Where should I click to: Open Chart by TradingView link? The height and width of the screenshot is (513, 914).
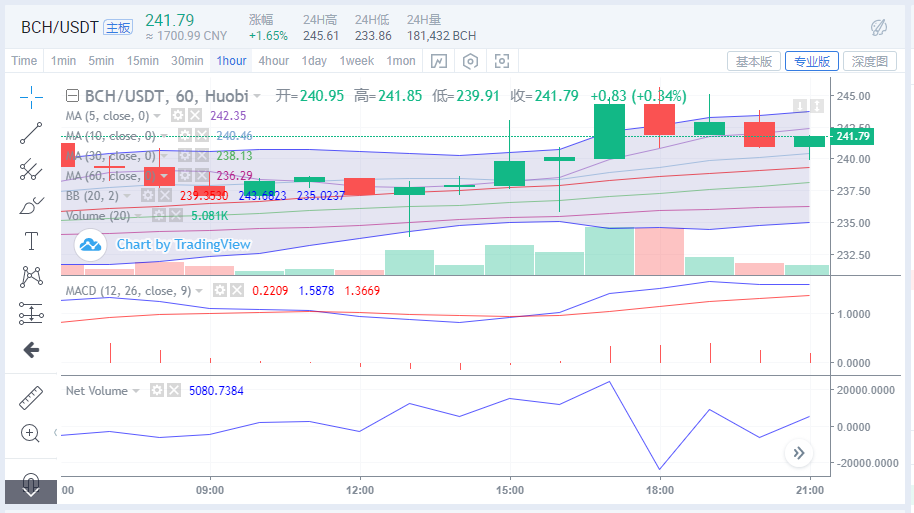pos(184,244)
